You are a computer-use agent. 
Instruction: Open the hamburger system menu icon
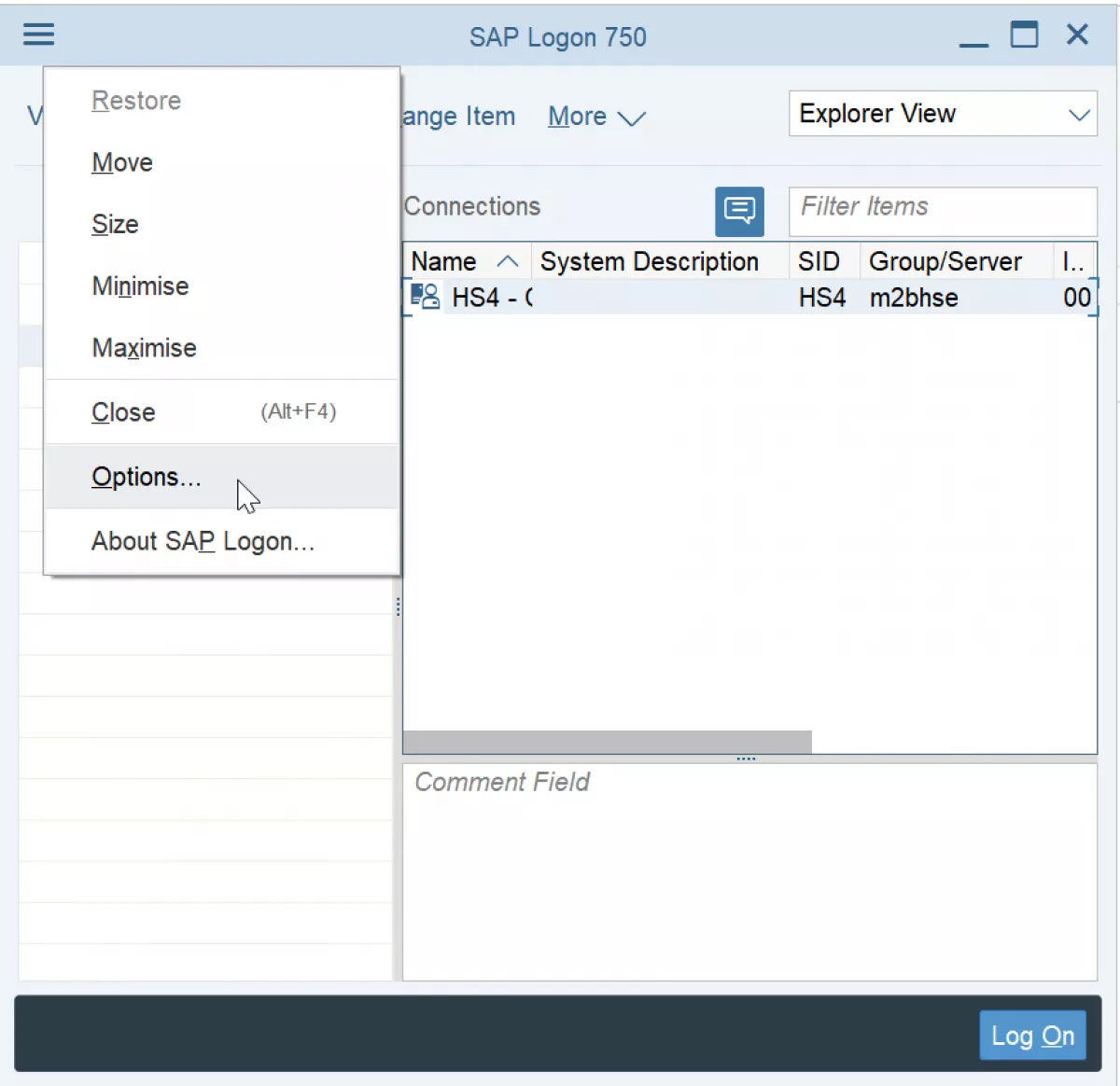point(39,35)
